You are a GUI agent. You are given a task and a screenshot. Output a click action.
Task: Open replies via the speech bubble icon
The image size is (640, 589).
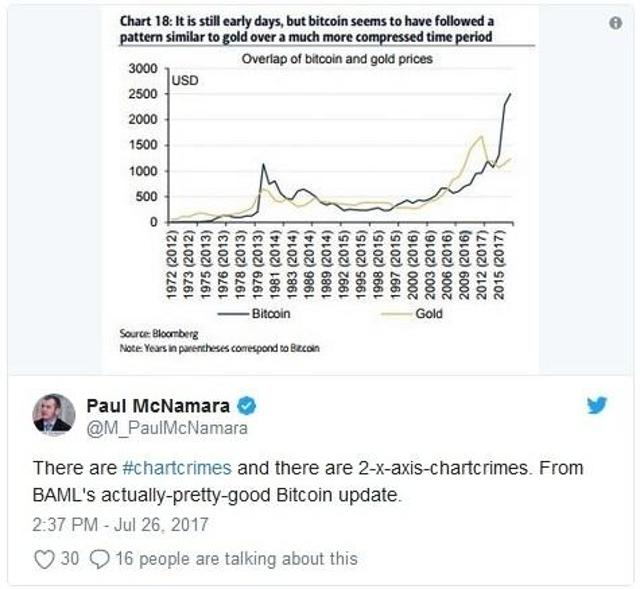coord(99,559)
